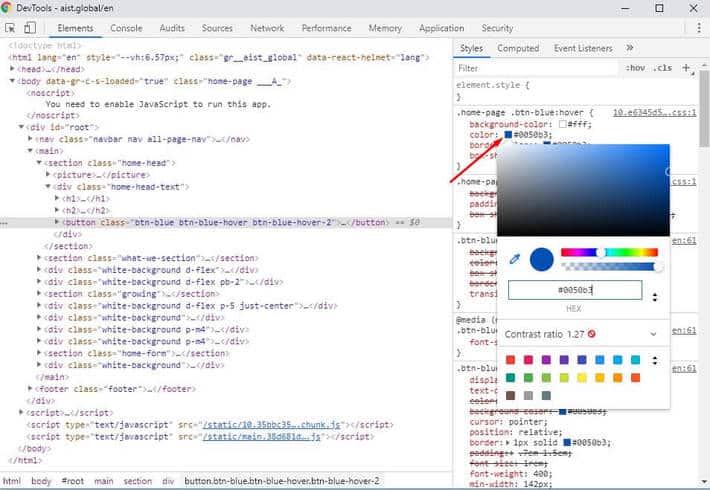Select the Styles pane tab

point(471,48)
